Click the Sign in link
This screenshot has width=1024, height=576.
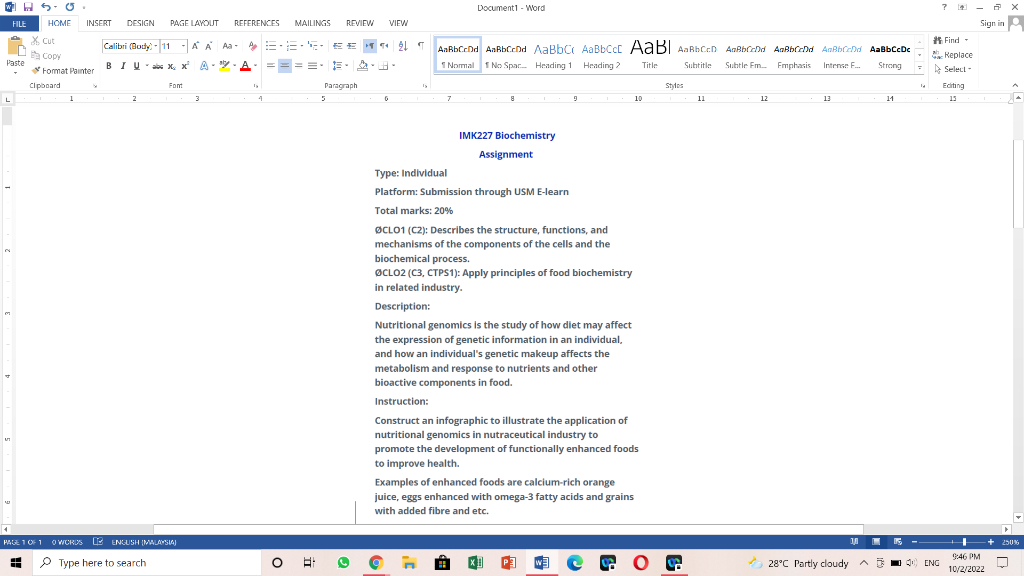tap(992, 24)
